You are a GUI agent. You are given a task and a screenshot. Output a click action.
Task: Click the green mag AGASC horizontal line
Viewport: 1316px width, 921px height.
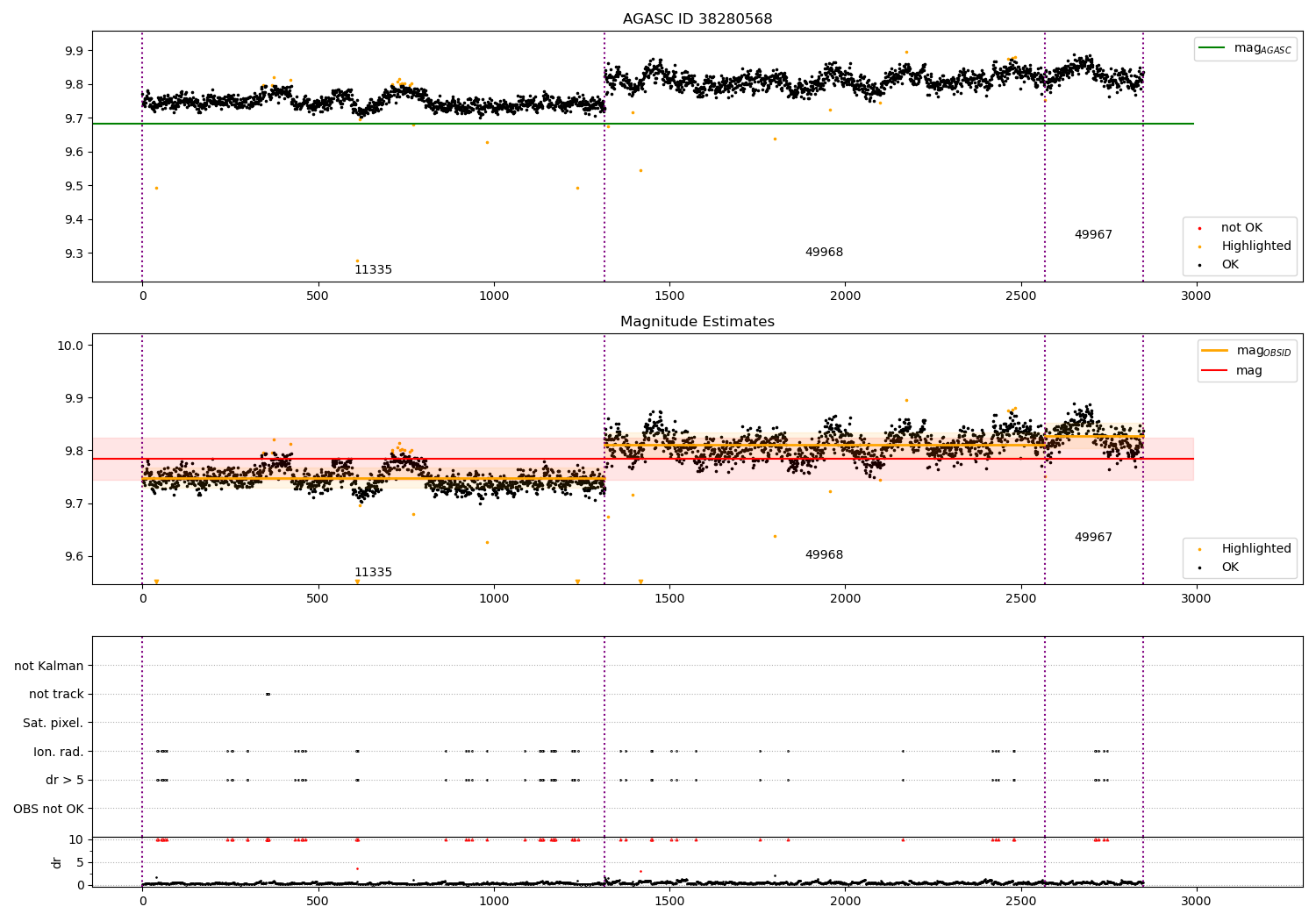643,124
